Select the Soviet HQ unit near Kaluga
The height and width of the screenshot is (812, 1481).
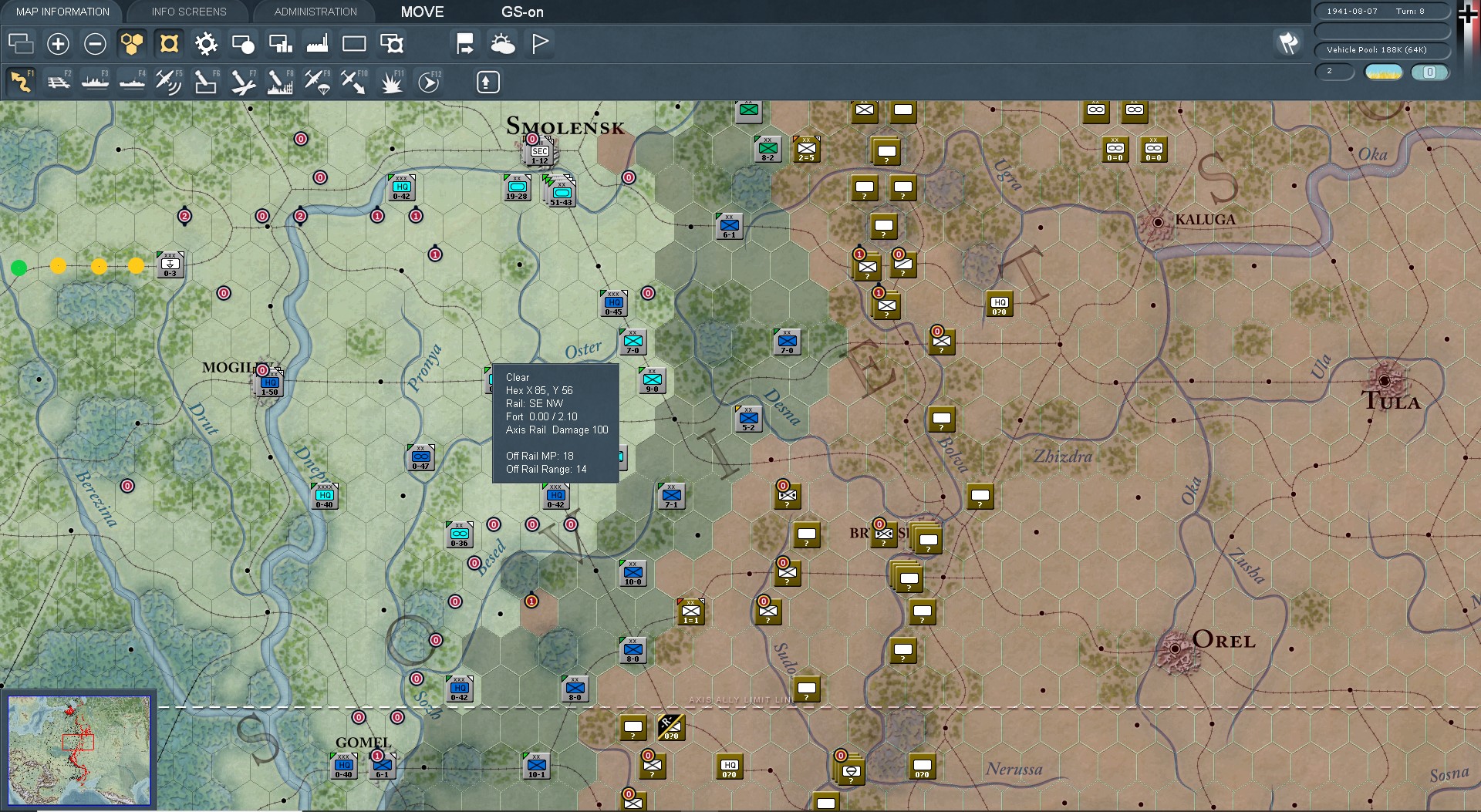tap(999, 304)
